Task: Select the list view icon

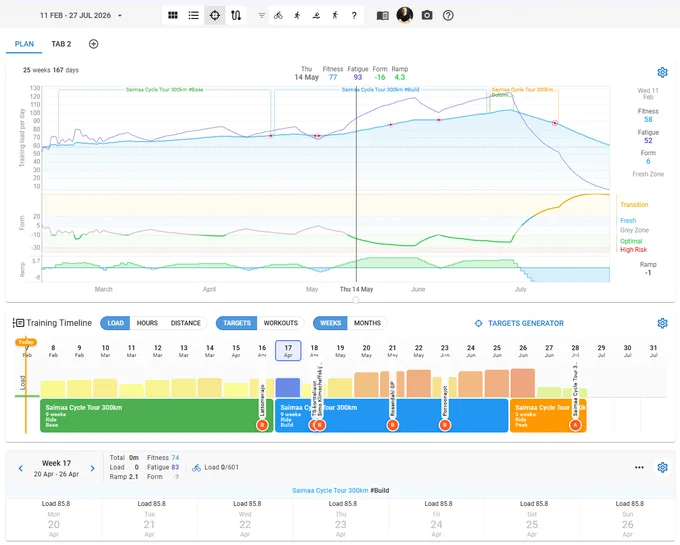Action: (193, 16)
